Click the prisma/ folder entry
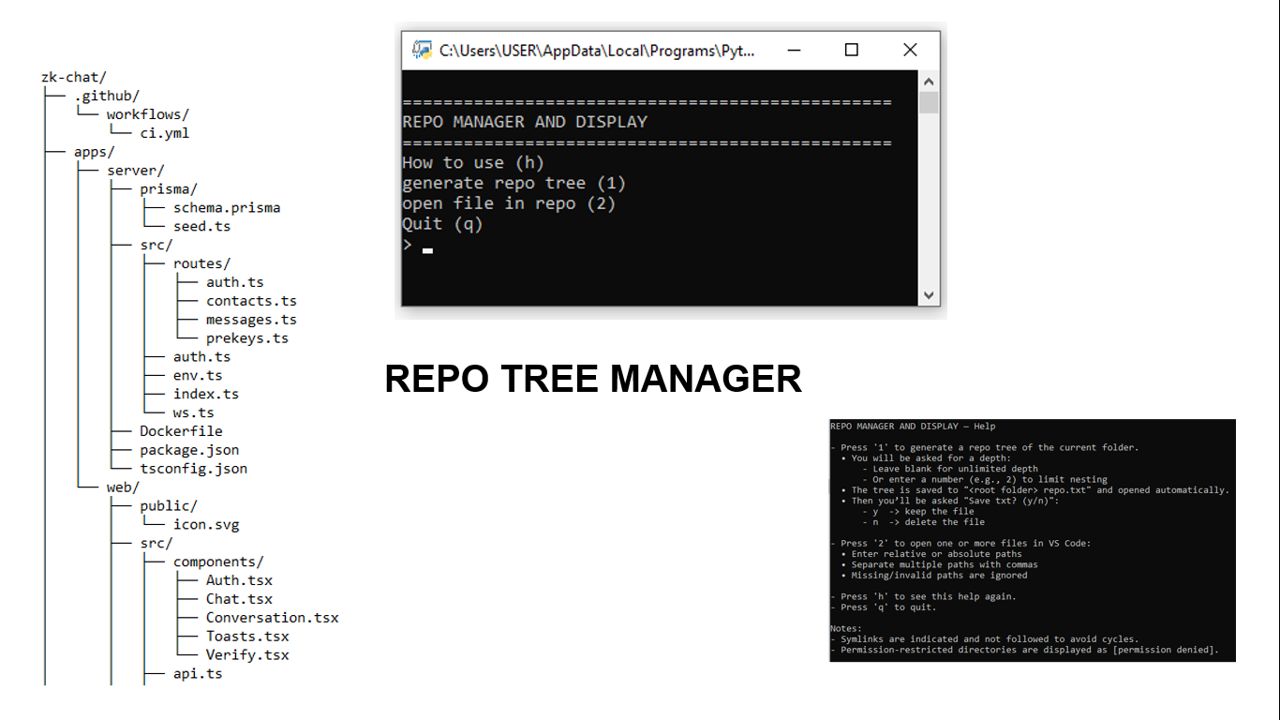This screenshot has height=720, width=1280. (x=169, y=189)
